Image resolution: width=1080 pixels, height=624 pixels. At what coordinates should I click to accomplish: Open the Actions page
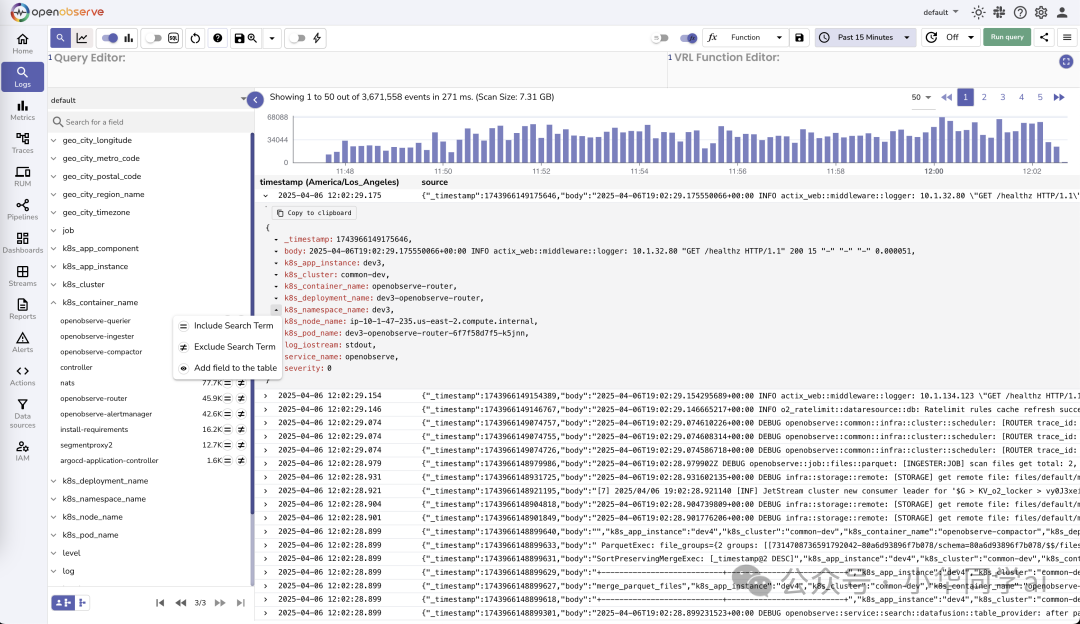click(23, 375)
